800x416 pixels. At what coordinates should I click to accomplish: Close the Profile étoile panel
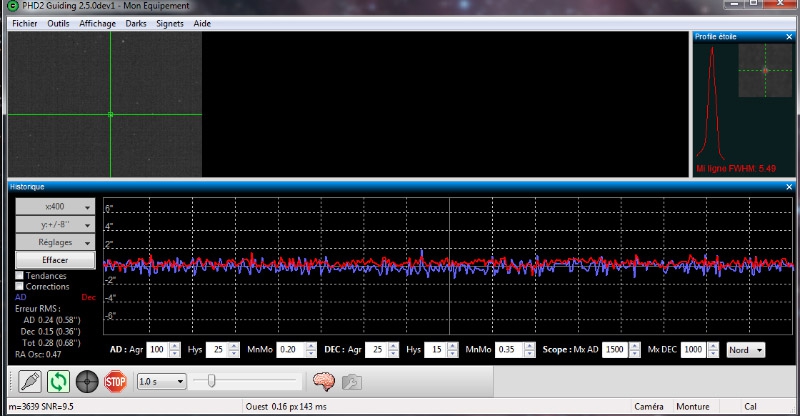[789, 37]
